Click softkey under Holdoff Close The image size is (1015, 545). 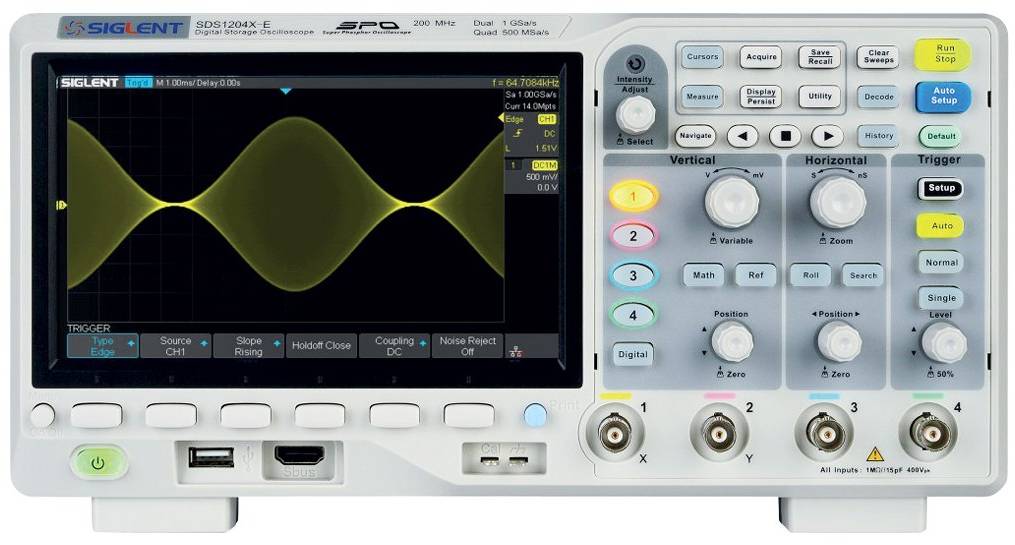320,416
